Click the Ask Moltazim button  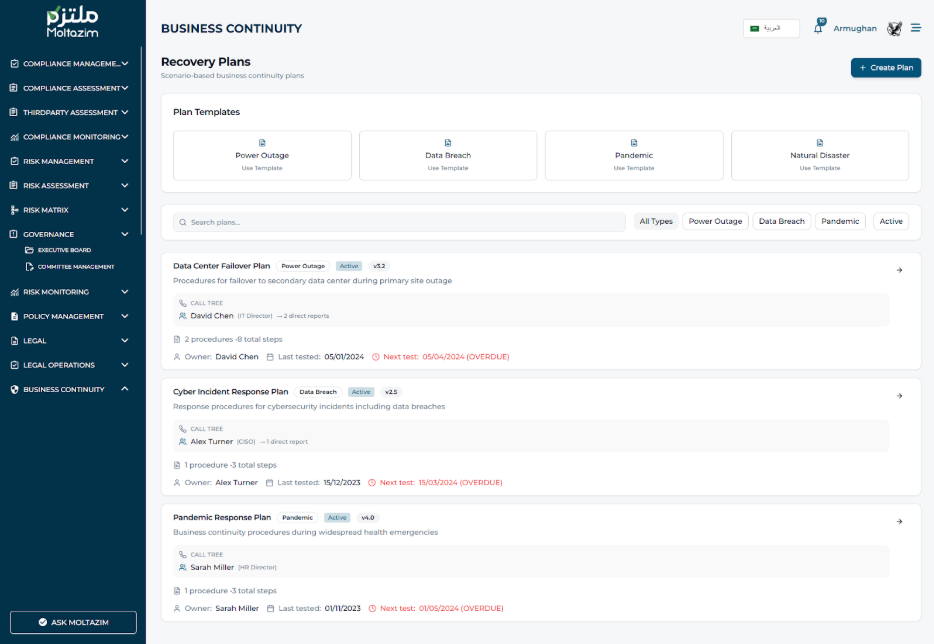[x=73, y=622]
